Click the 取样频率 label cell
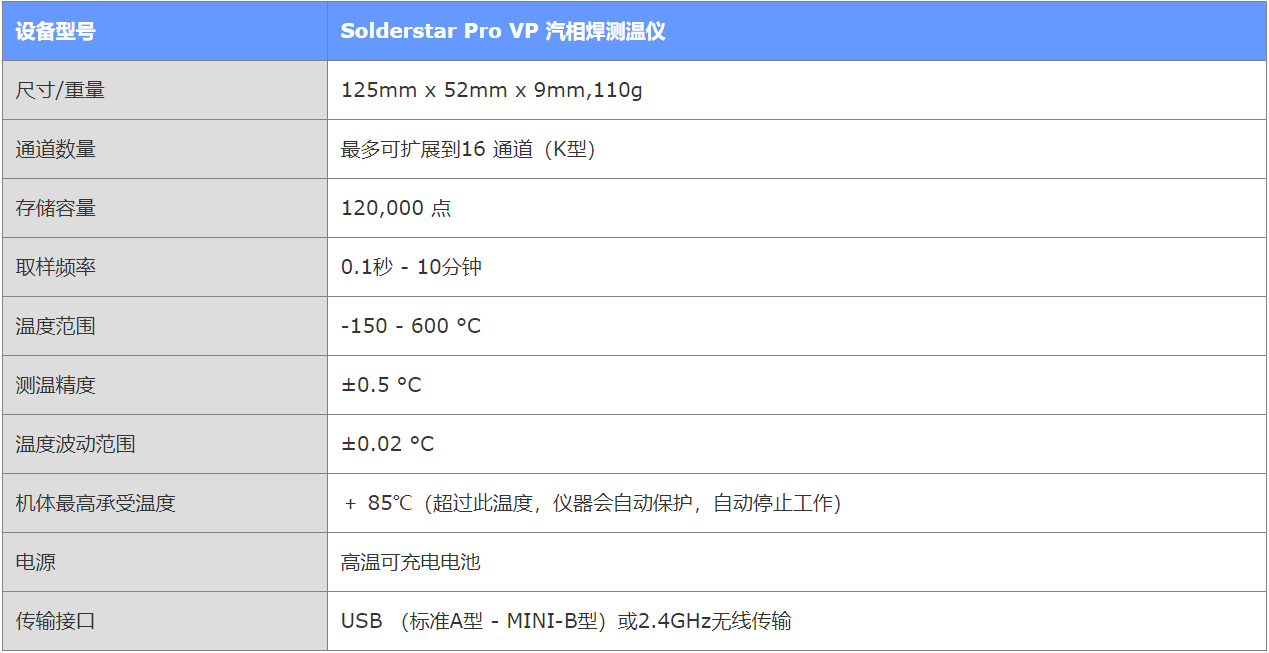The width and height of the screenshot is (1269, 653). tap(165, 267)
